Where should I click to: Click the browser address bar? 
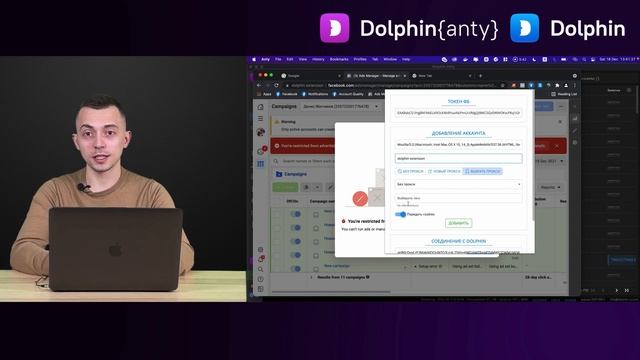pos(394,85)
